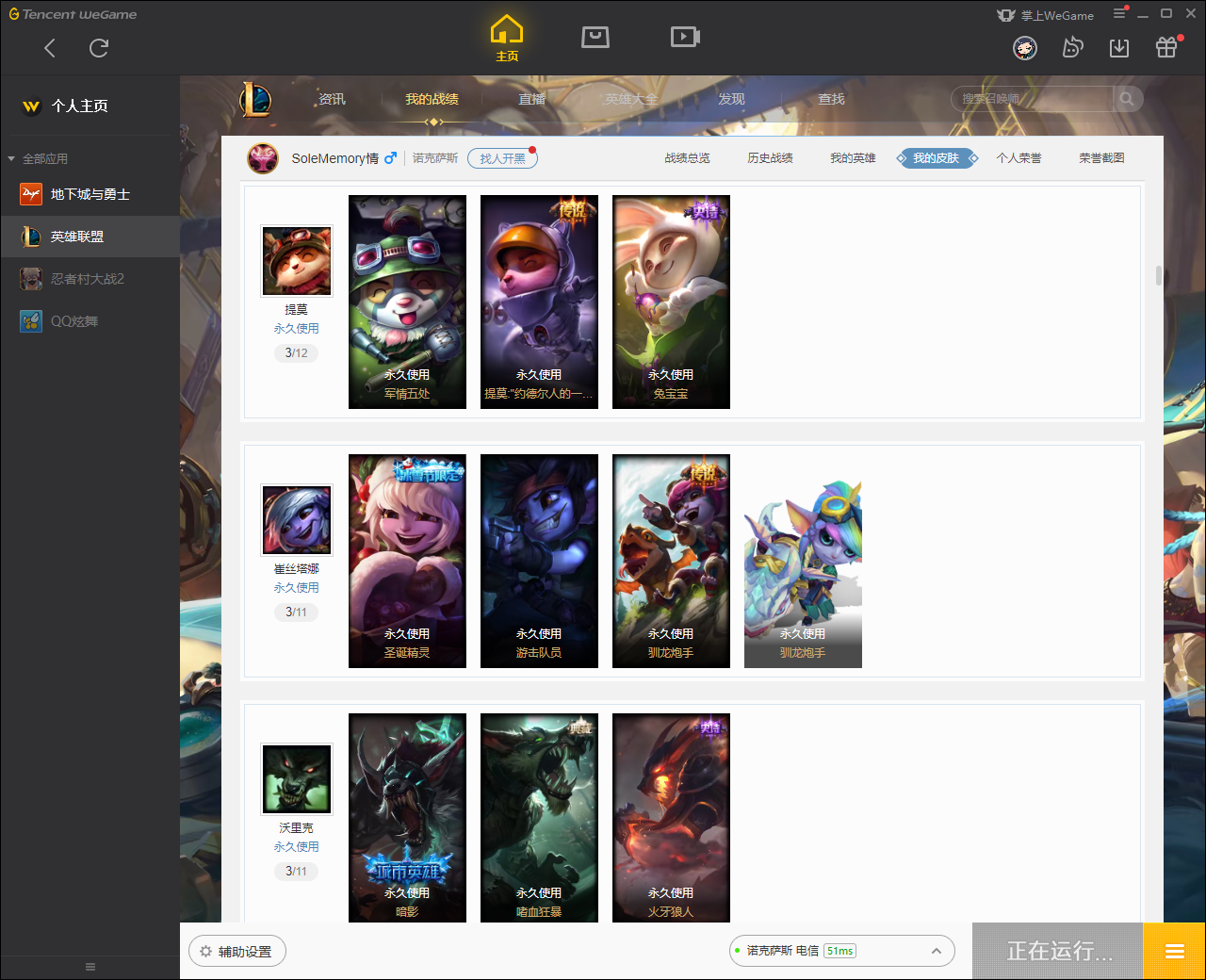Click the sidebar bottom grip handle icon

(x=90, y=967)
